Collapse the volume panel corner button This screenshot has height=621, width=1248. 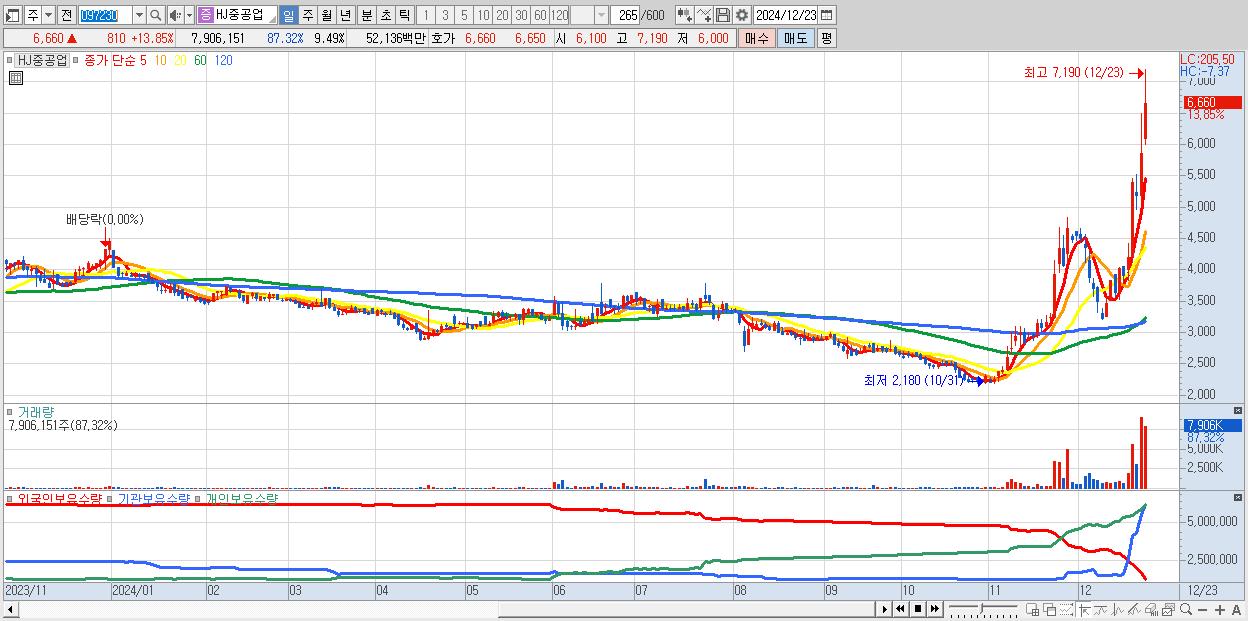click(1239, 411)
